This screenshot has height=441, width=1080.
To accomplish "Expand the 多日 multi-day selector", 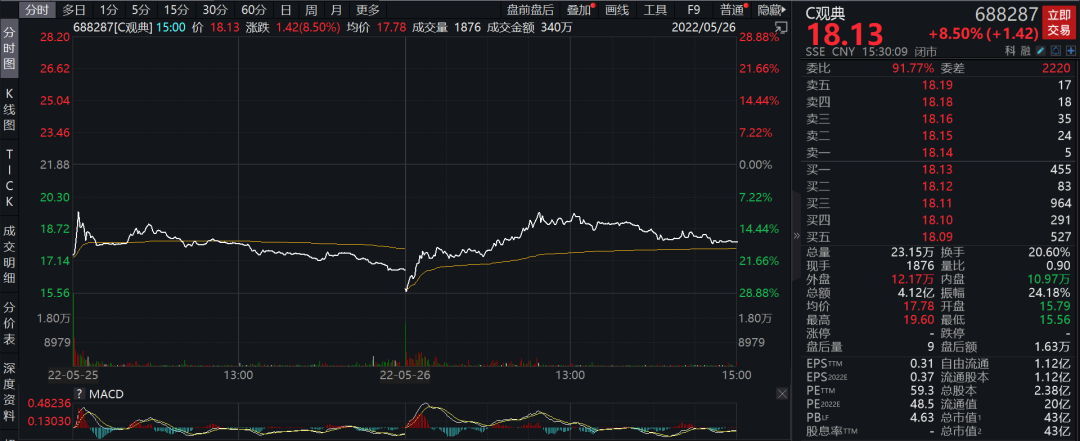I will pos(74,9).
